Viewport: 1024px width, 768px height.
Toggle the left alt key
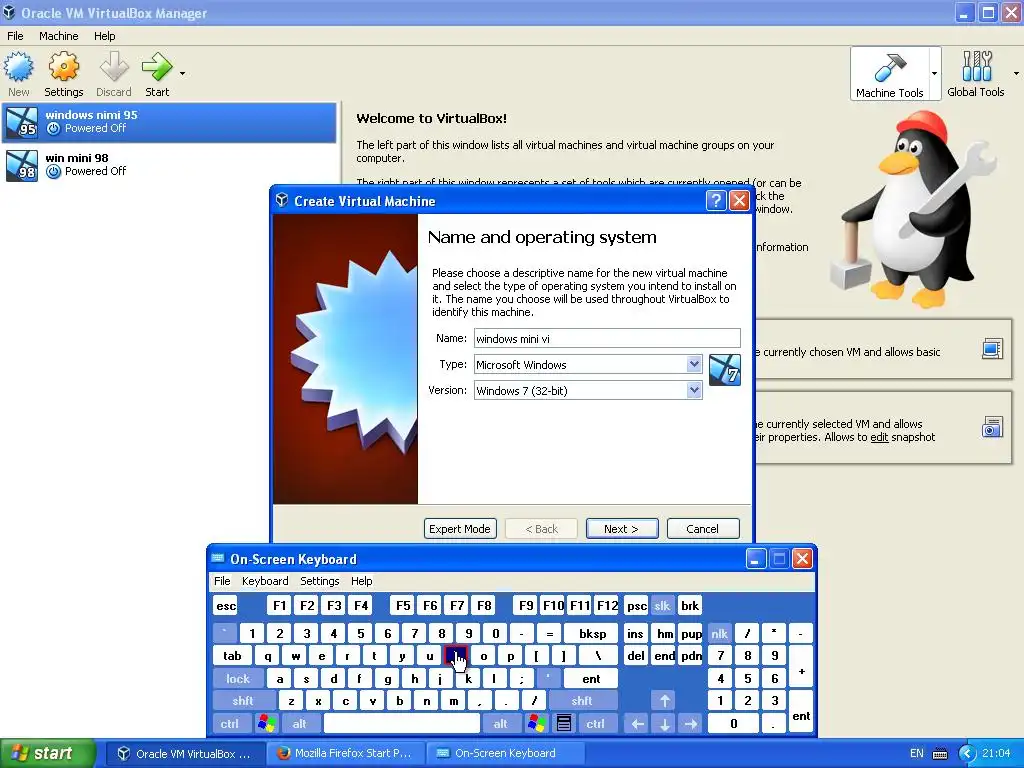point(299,724)
